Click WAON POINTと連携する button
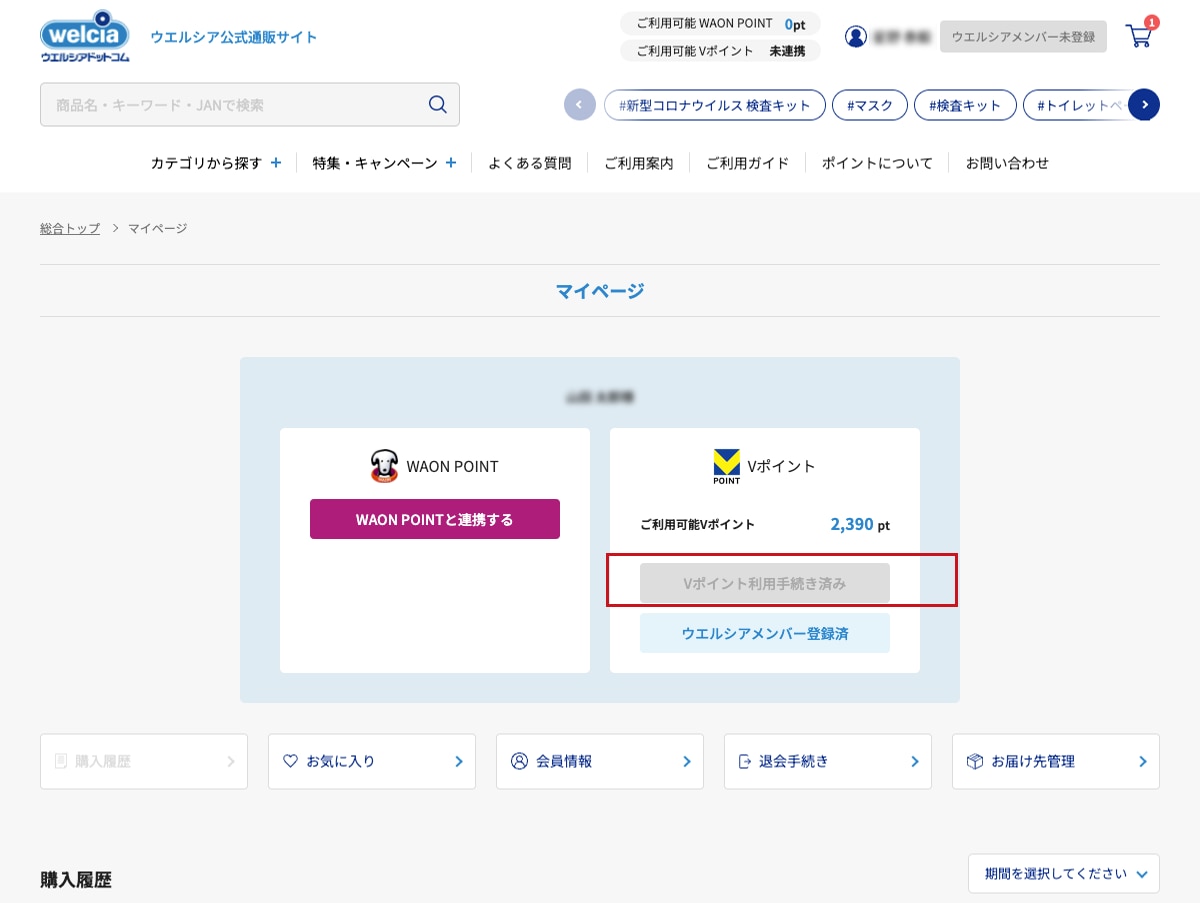This screenshot has height=903, width=1200. pyautogui.click(x=435, y=519)
